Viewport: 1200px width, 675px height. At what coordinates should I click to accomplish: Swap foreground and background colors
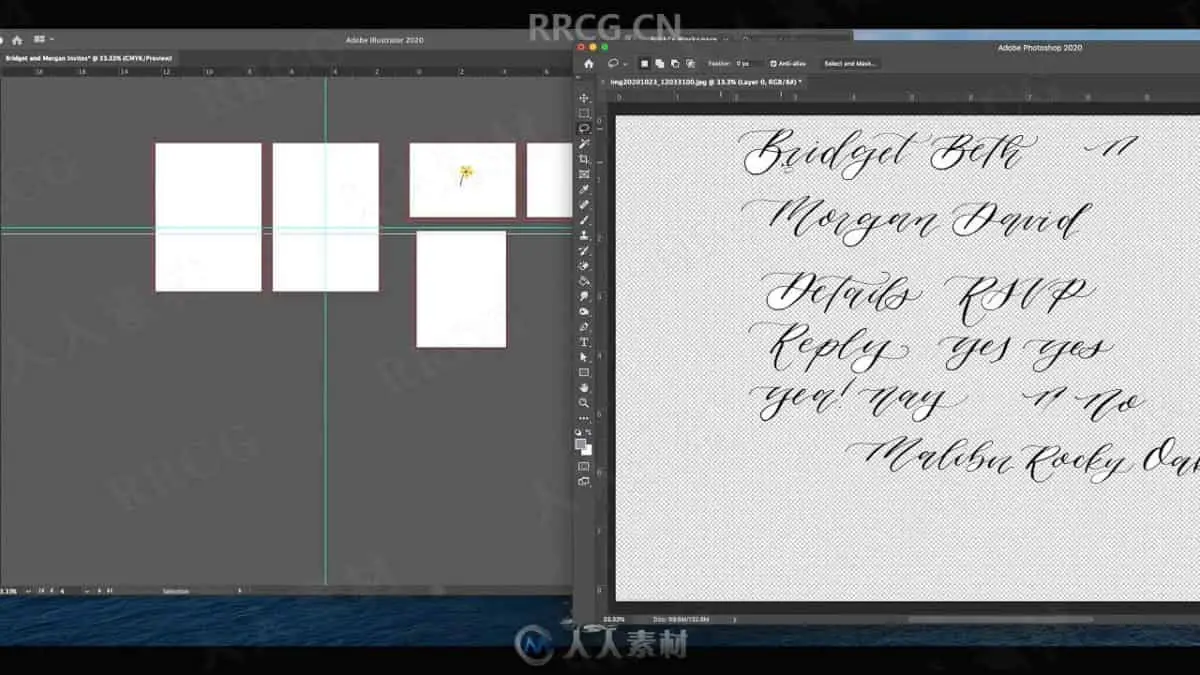click(x=590, y=432)
